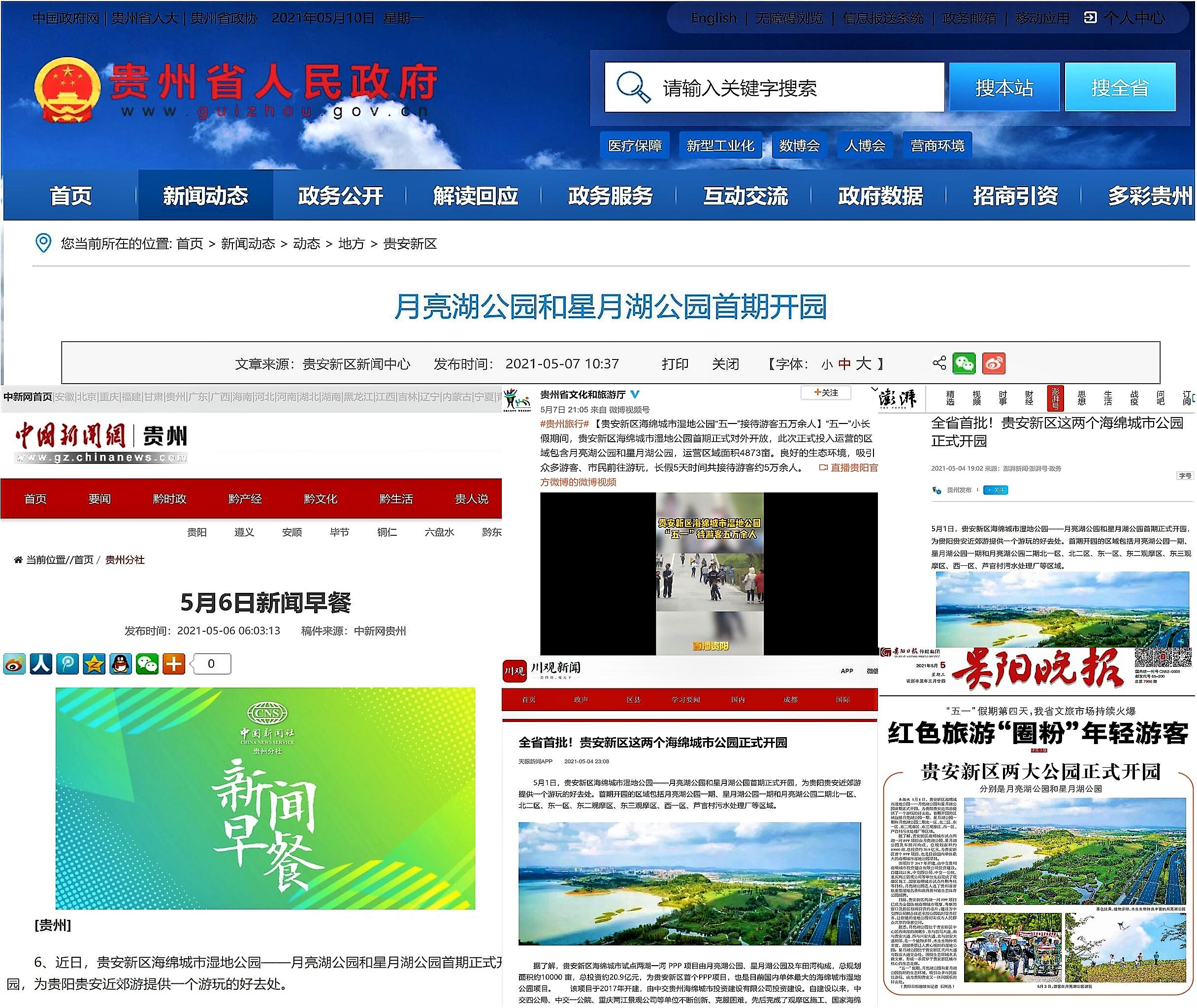Set font size to 小
Viewport: 1197px width, 1008px height.
827,364
